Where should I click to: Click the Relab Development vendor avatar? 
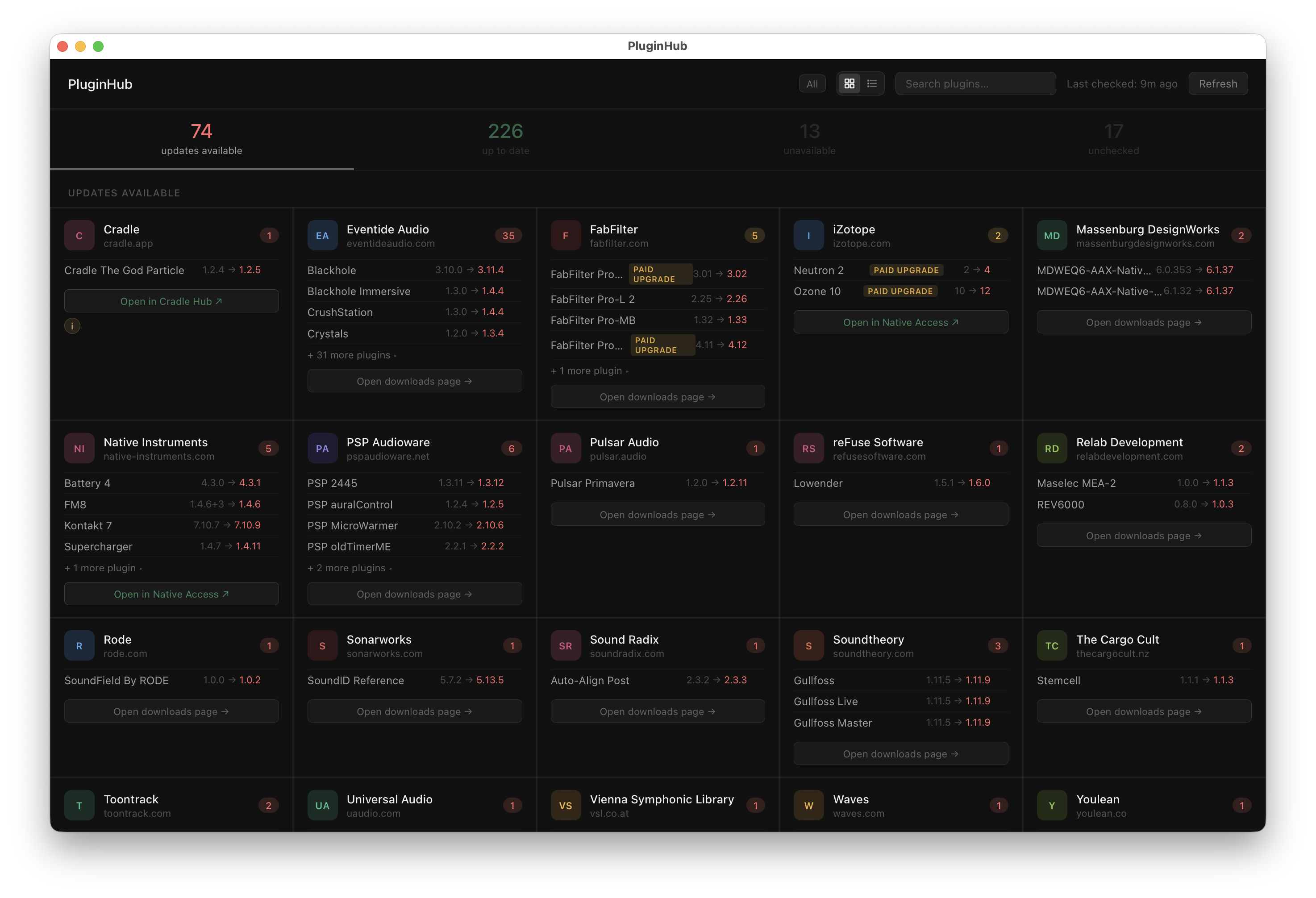1052,448
